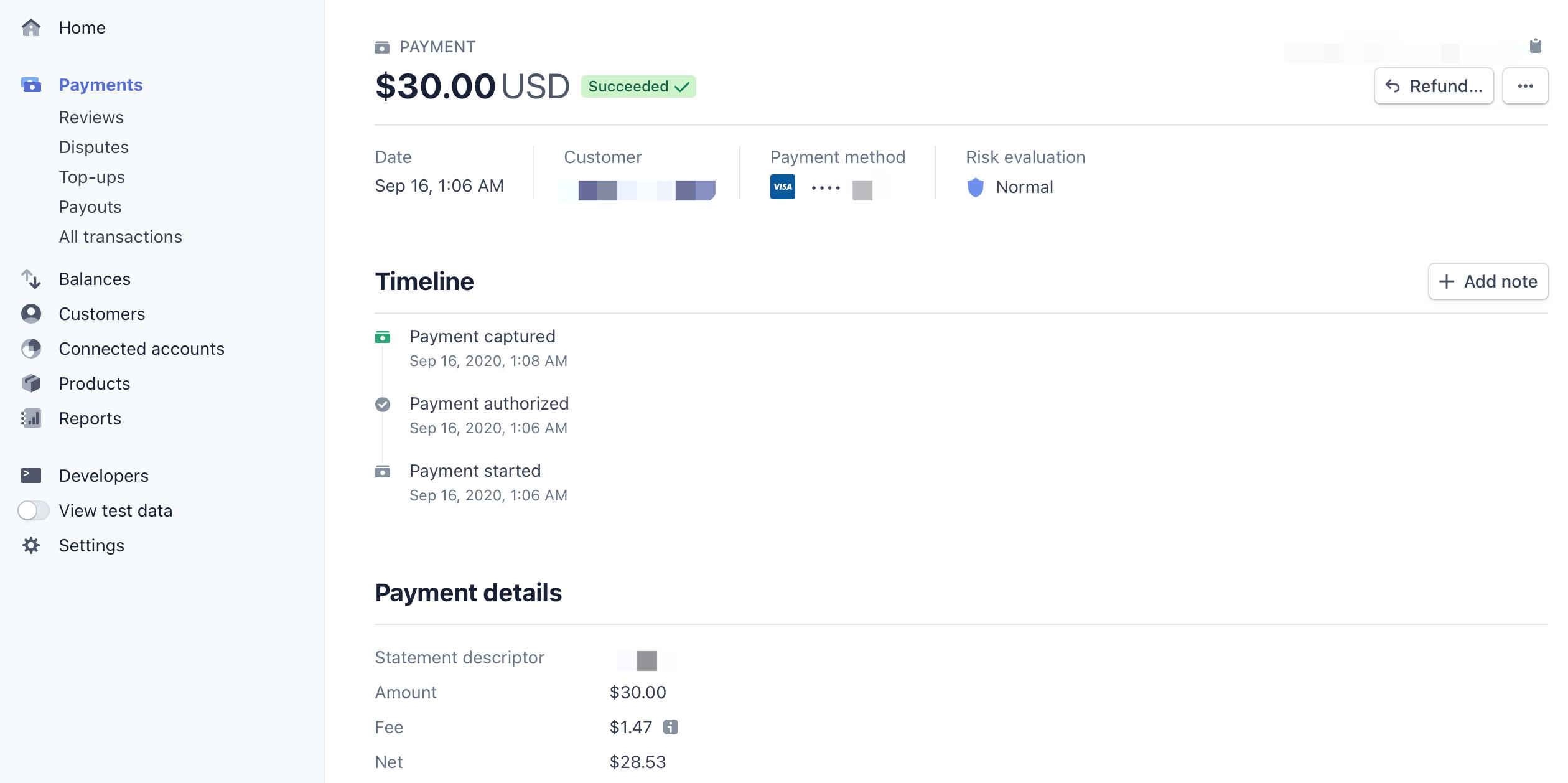Click the fee info icon
Screen dimensions: 1568x783
(670, 727)
